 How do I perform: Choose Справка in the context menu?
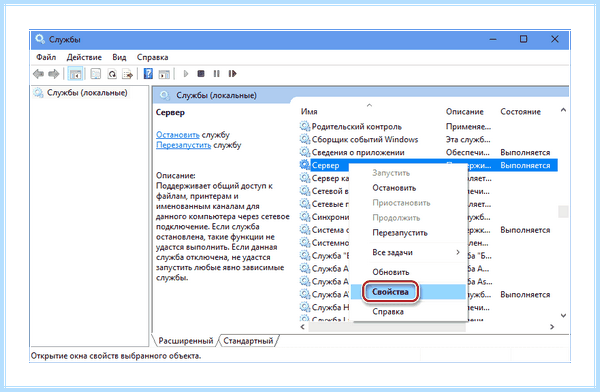click(x=388, y=312)
